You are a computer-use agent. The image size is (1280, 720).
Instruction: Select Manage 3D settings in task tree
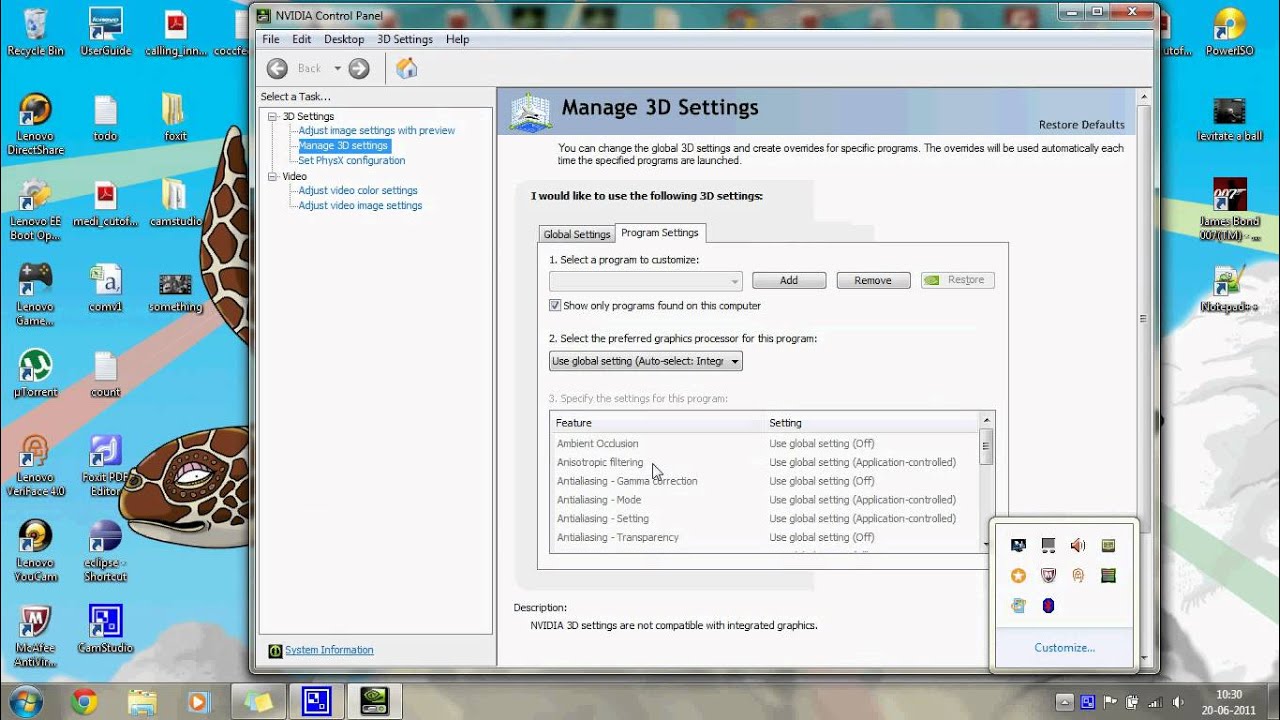(x=343, y=145)
